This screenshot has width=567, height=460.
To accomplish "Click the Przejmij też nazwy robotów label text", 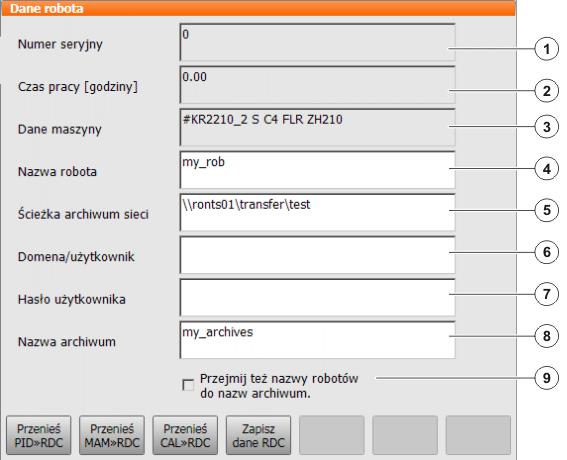I will pos(279,386).
